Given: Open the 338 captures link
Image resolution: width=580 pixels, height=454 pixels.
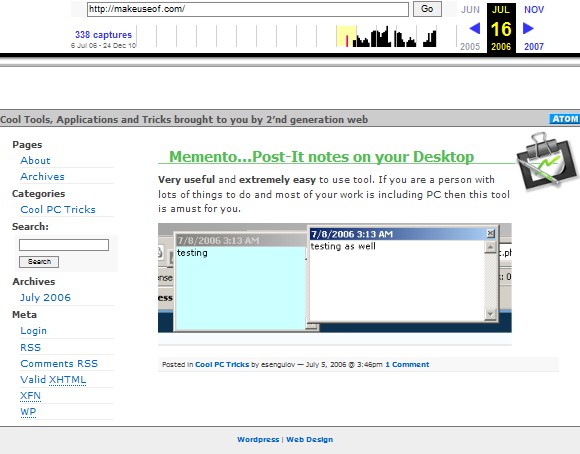Looking at the screenshot, I should click(103, 35).
